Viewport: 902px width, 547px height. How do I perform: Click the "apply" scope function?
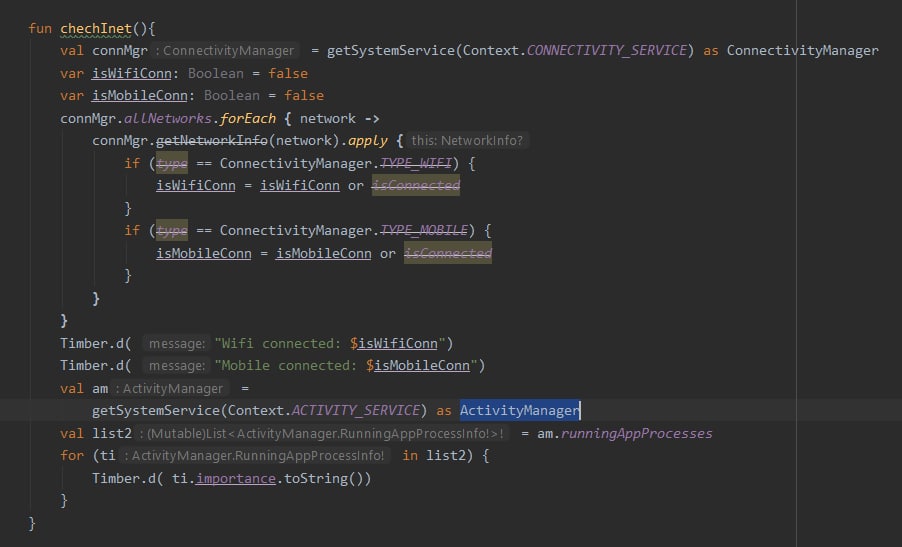pos(368,140)
